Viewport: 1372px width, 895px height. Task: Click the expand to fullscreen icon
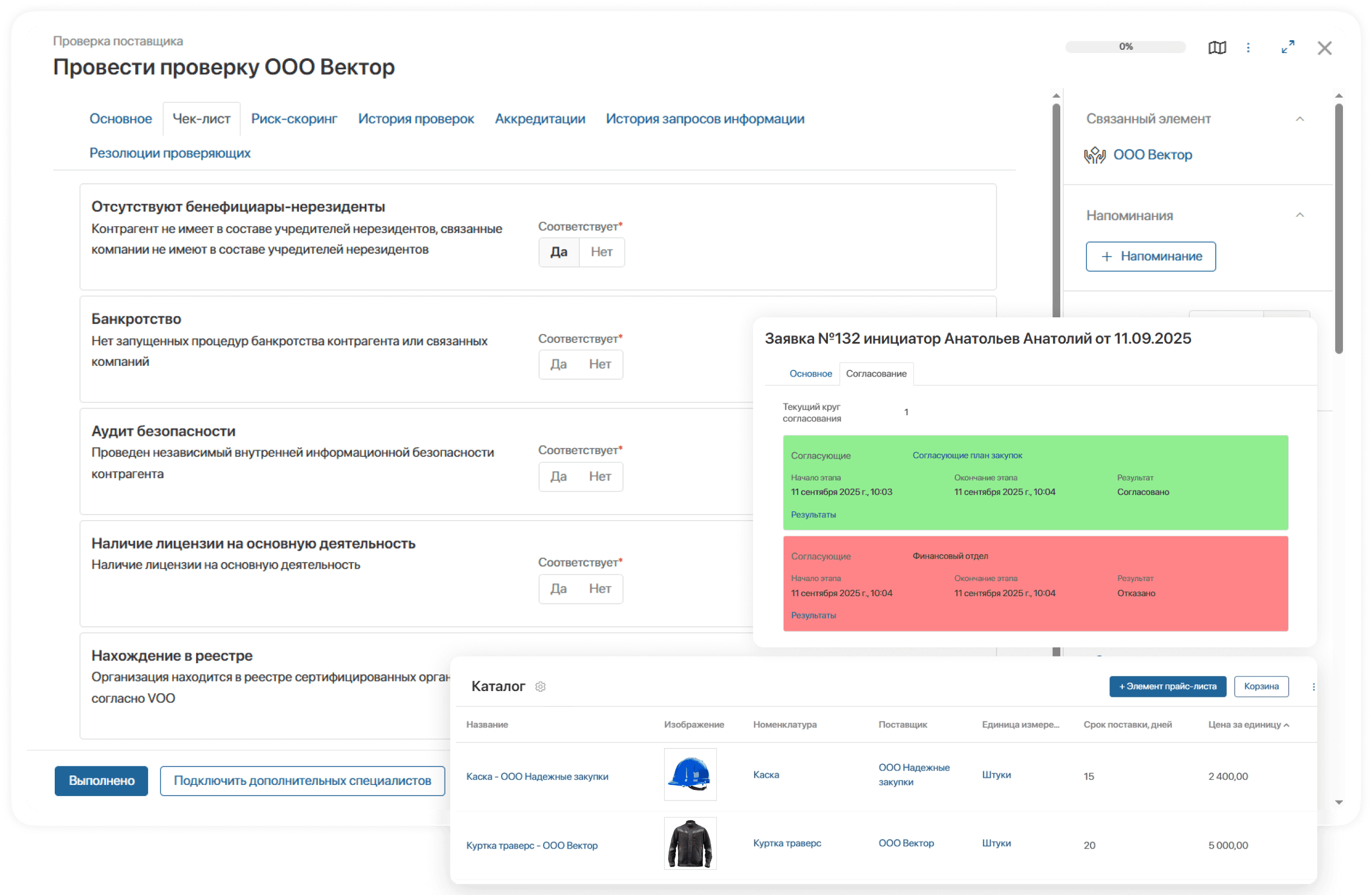click(x=1288, y=47)
